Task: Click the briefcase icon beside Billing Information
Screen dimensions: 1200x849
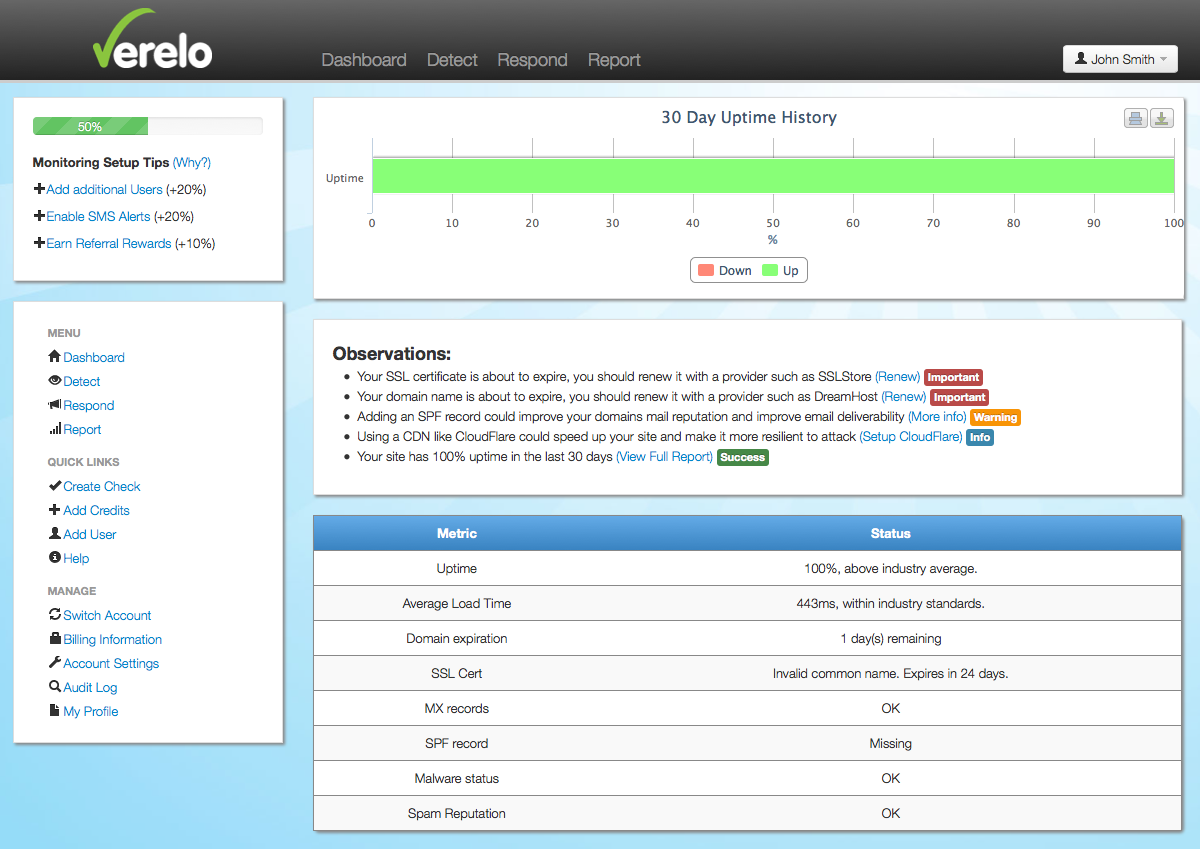Action: [x=55, y=639]
